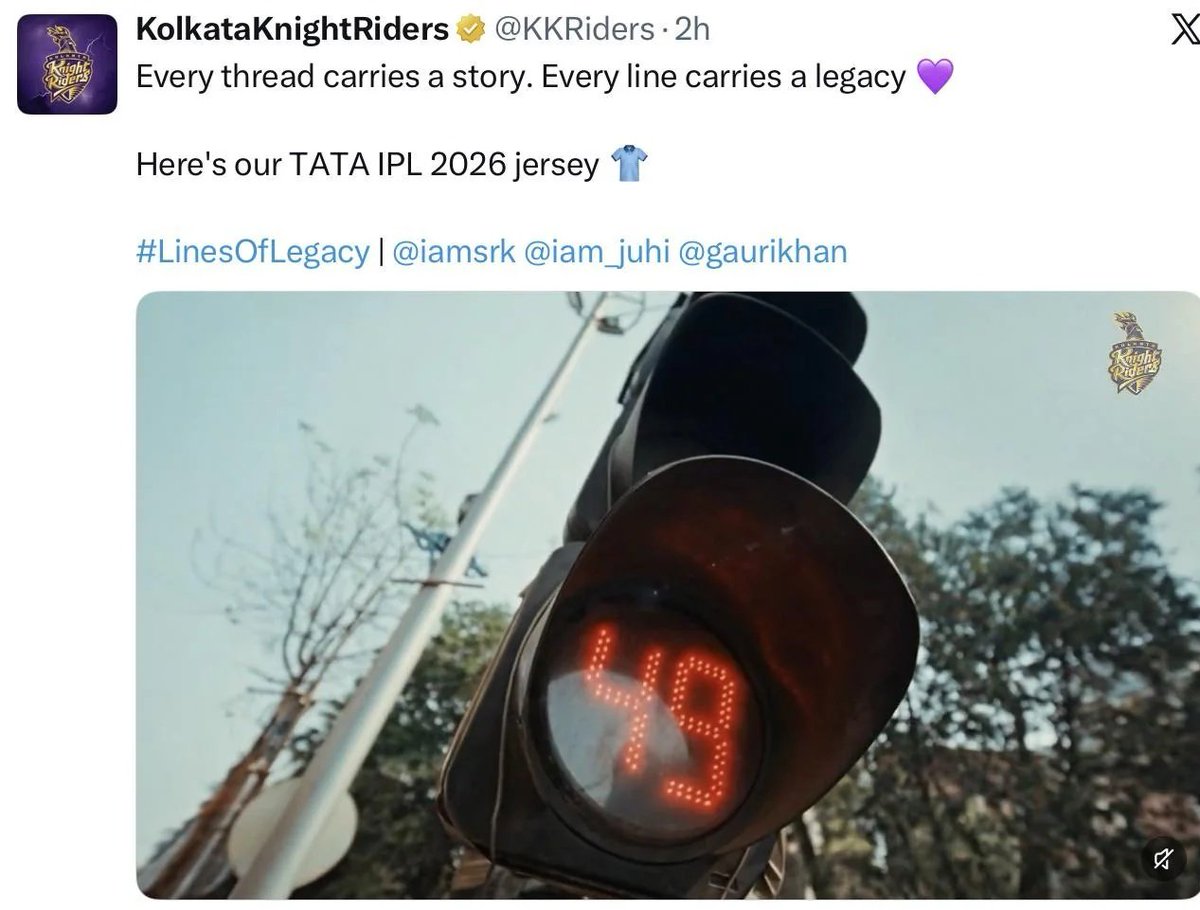Open the 2h timestamp of the post
This screenshot has height=910, width=1200.
pos(692,30)
